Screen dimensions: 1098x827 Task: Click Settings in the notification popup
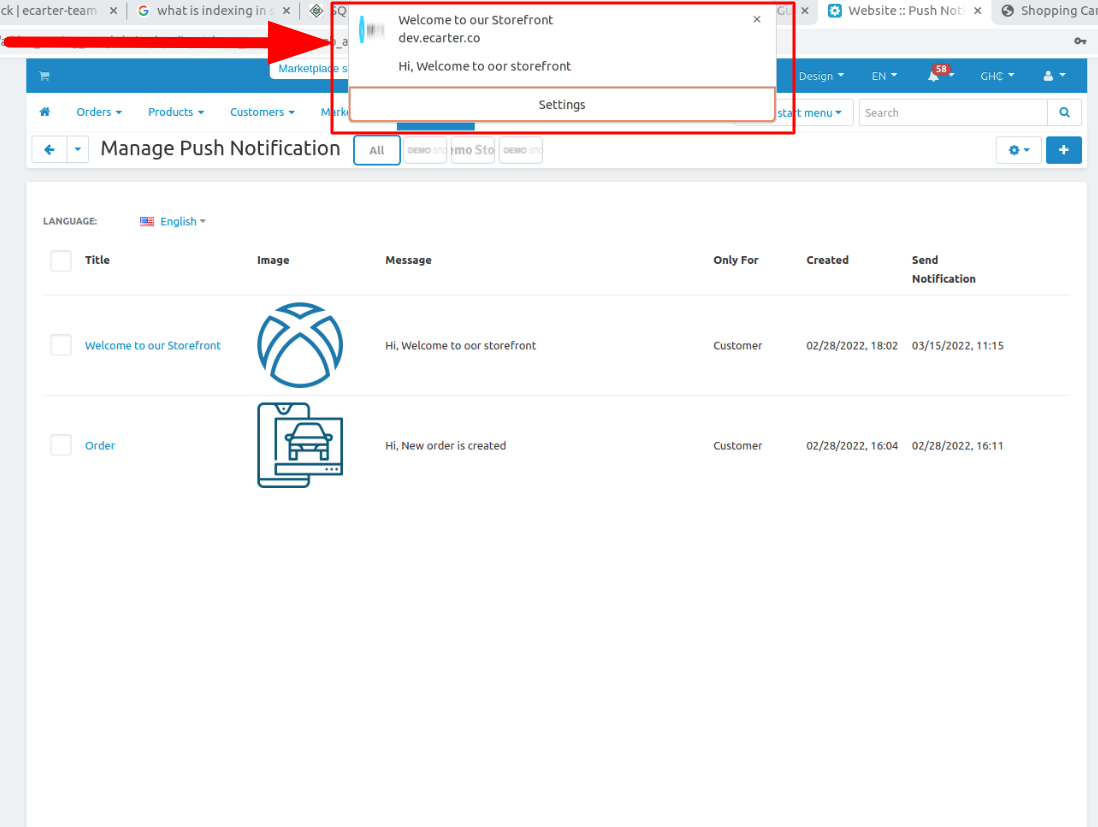[x=561, y=105]
